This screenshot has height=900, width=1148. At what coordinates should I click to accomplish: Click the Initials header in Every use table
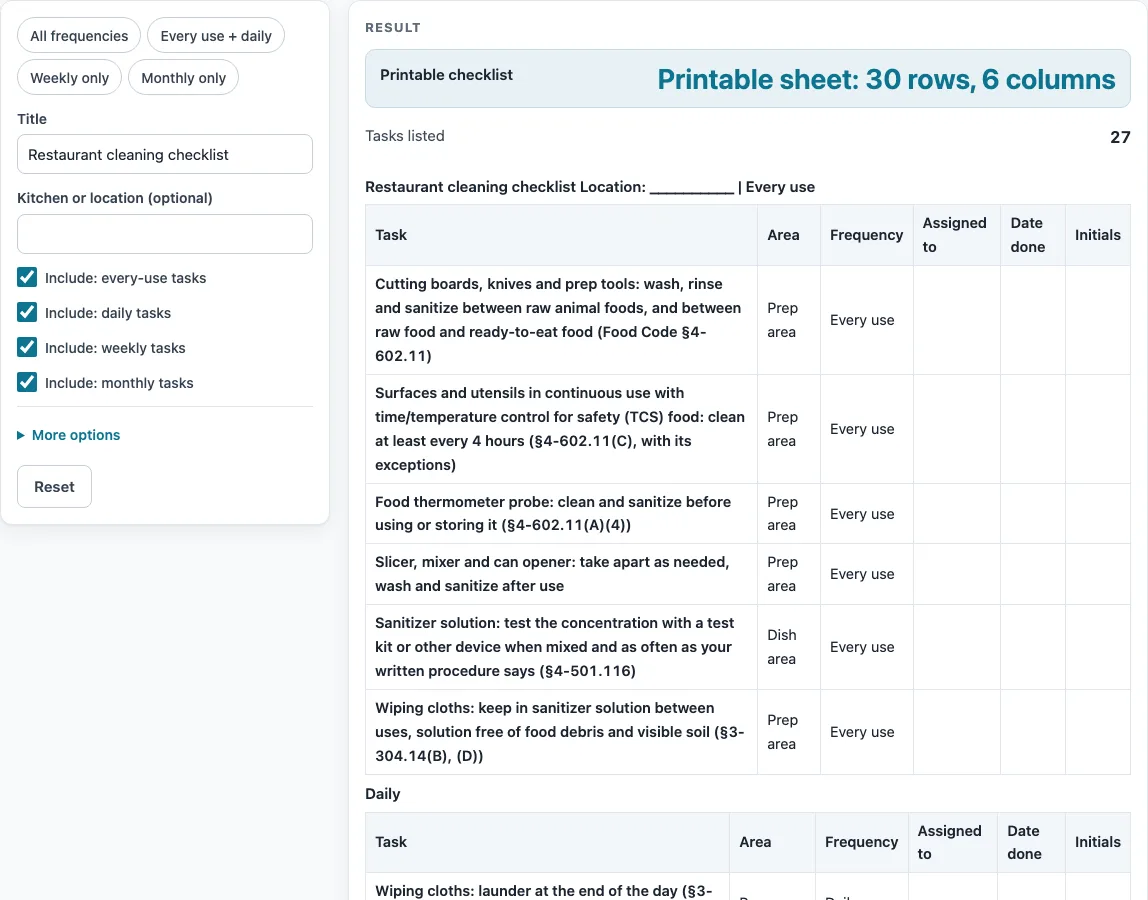1097,235
